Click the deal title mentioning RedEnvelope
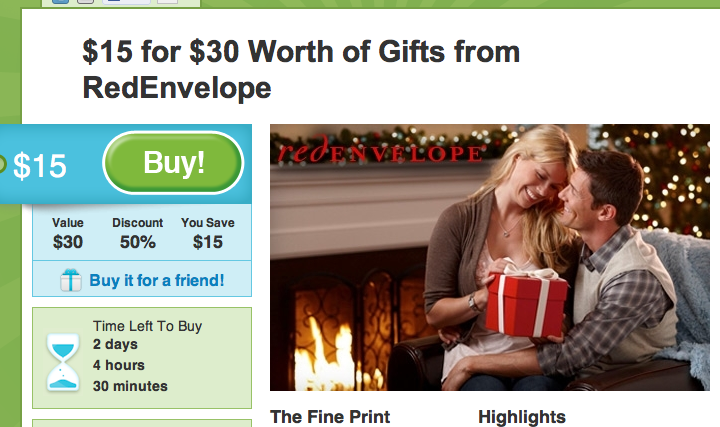 point(301,69)
